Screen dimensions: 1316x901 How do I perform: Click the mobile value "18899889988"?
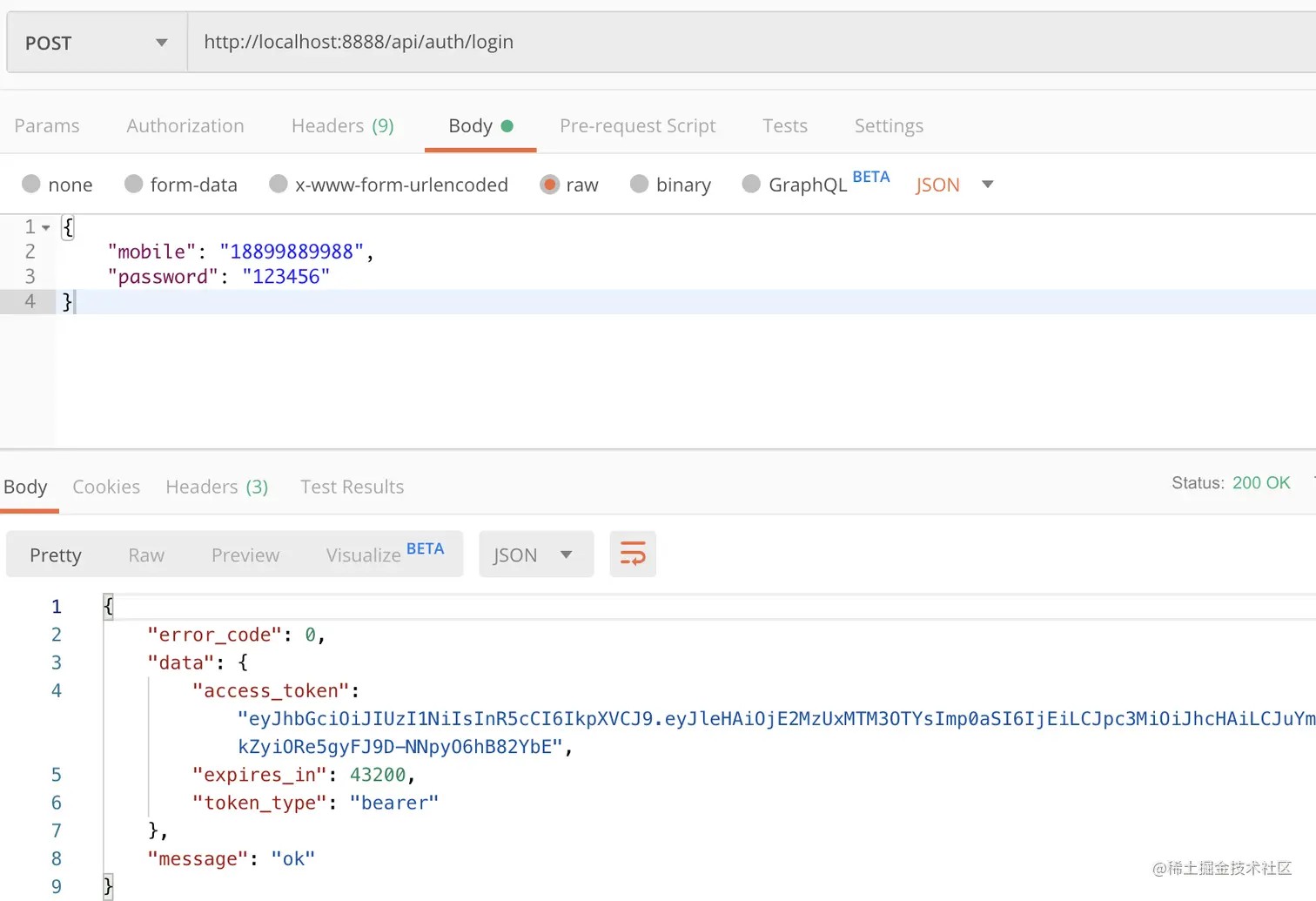[x=292, y=252]
